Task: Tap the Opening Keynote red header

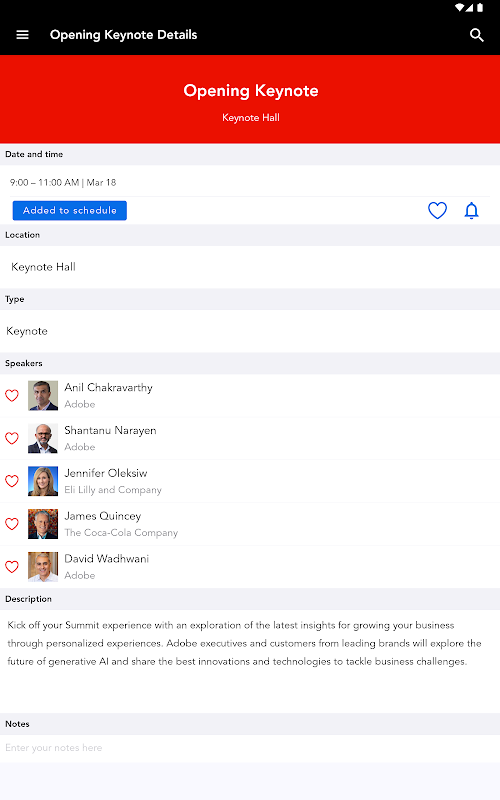Action: 250,99
